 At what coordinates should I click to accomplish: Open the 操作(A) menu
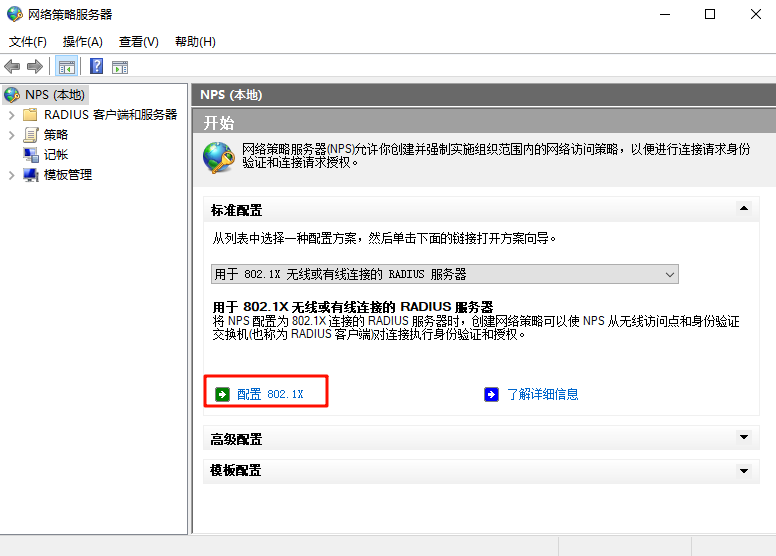tap(82, 42)
